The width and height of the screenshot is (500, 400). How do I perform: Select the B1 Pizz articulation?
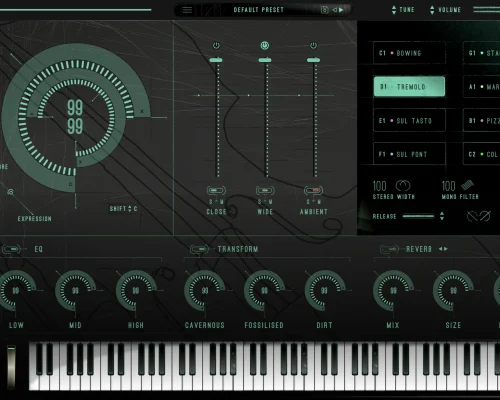click(482, 120)
